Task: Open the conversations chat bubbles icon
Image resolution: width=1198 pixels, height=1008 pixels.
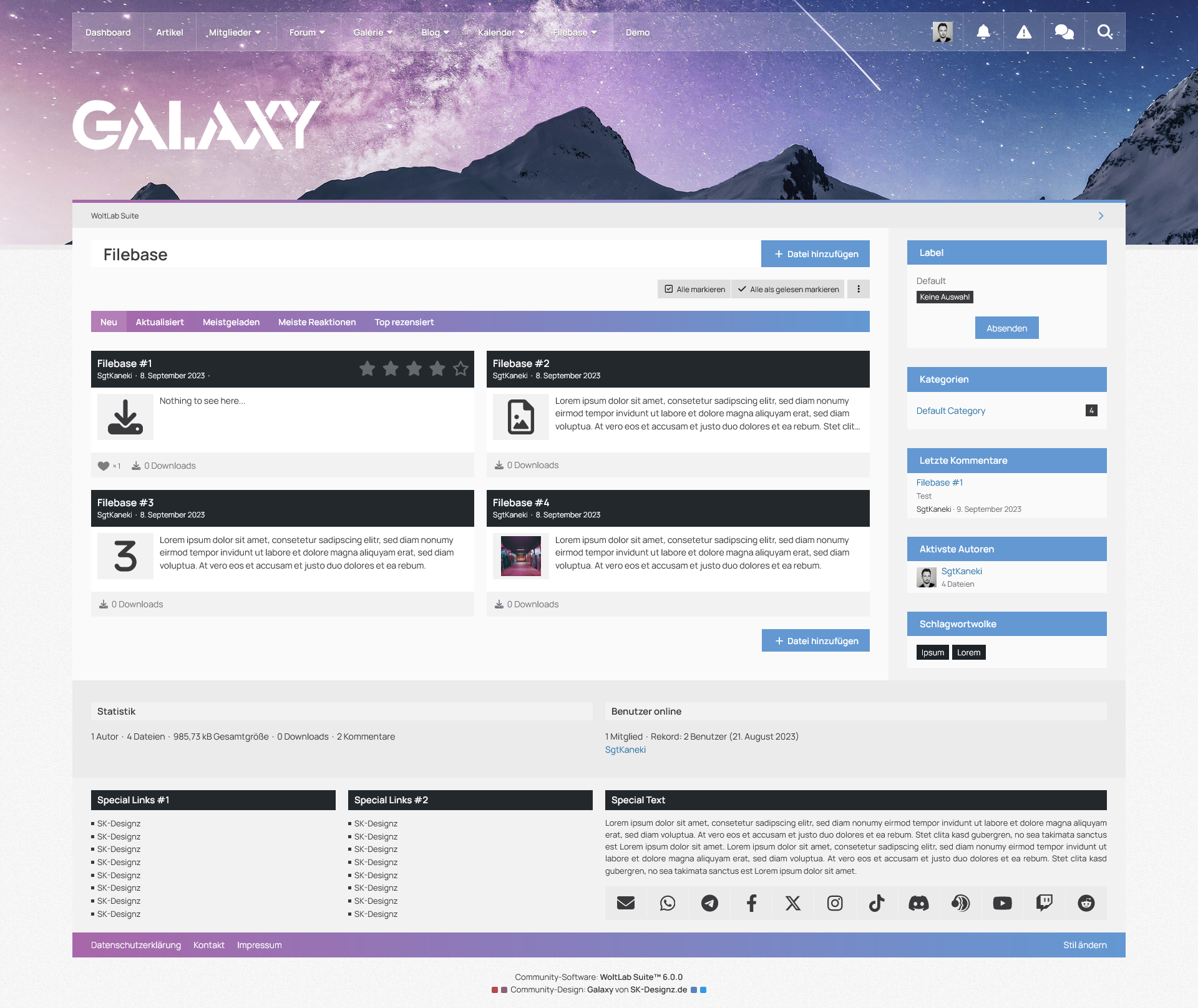Action: 1064,32
